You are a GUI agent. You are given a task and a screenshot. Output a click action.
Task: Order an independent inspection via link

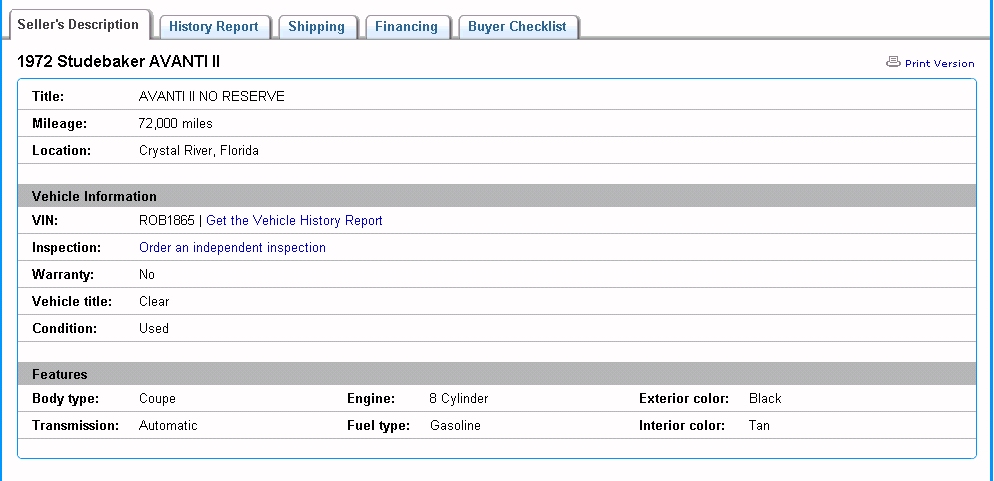point(232,247)
